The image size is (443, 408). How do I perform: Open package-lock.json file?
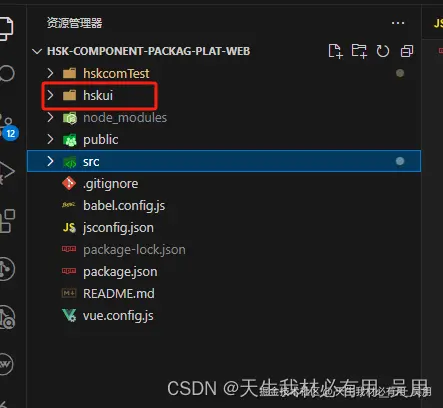click(x=134, y=250)
